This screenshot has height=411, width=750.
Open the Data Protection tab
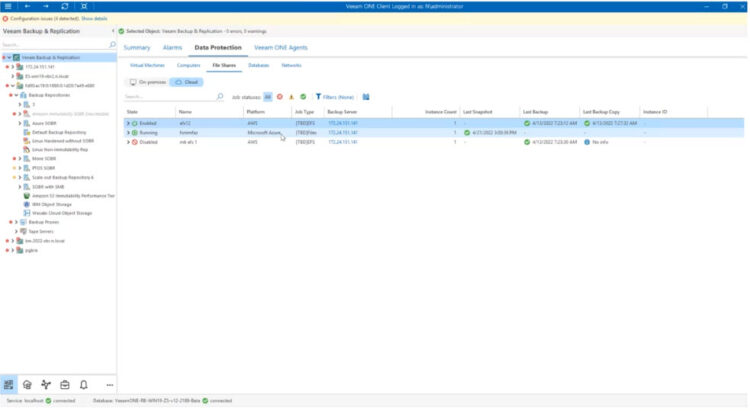(x=218, y=48)
